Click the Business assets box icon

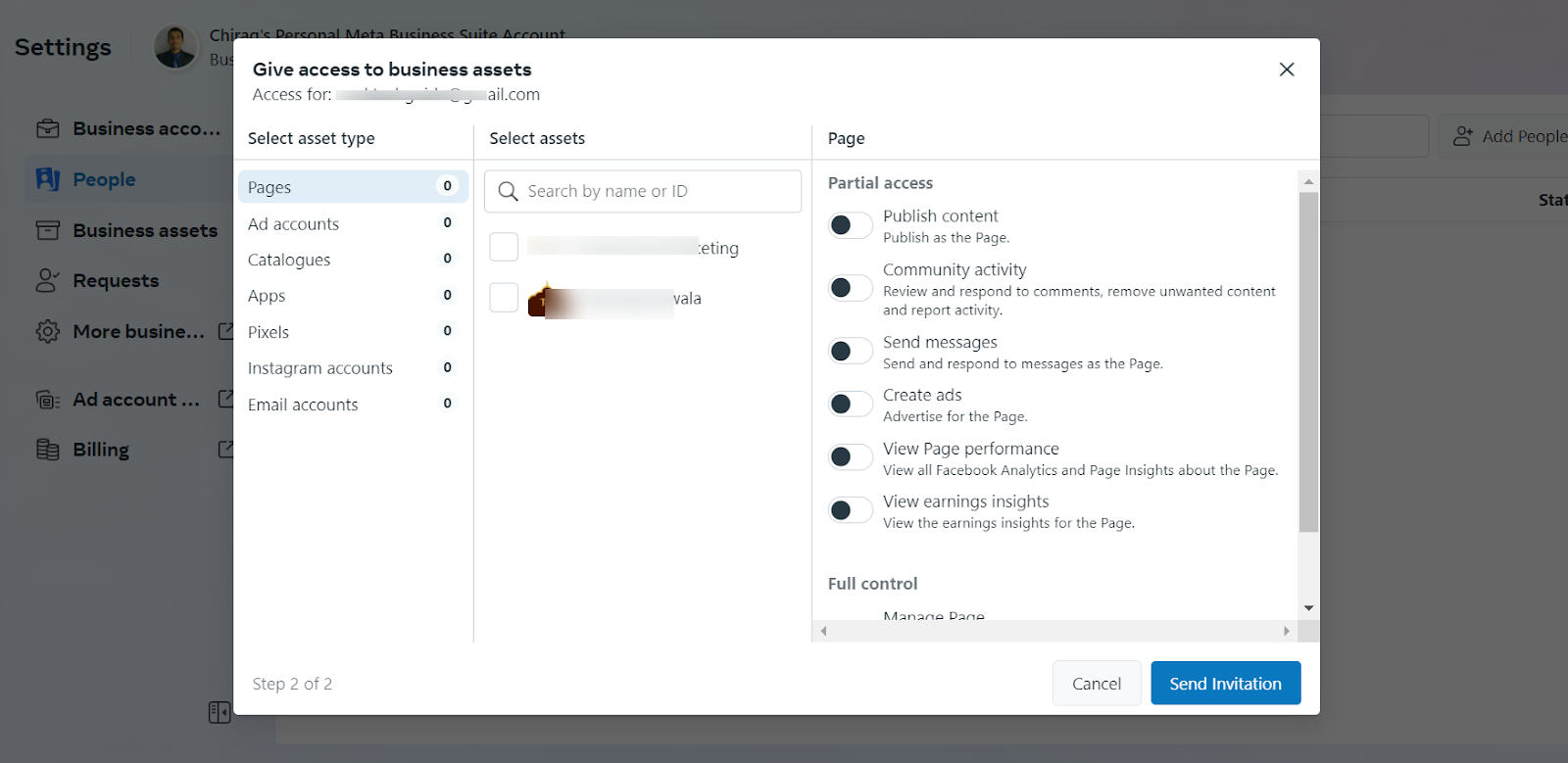(48, 230)
